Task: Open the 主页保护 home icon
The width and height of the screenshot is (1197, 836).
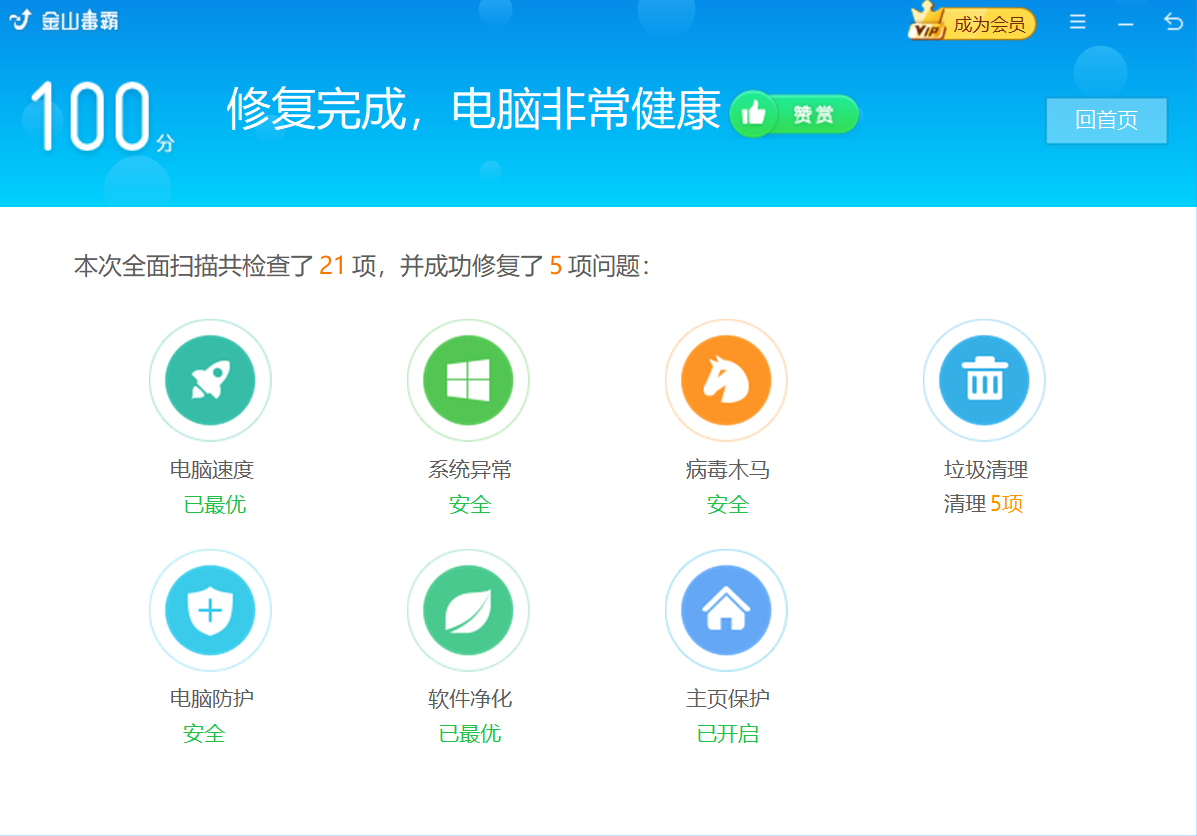Action: tap(726, 610)
